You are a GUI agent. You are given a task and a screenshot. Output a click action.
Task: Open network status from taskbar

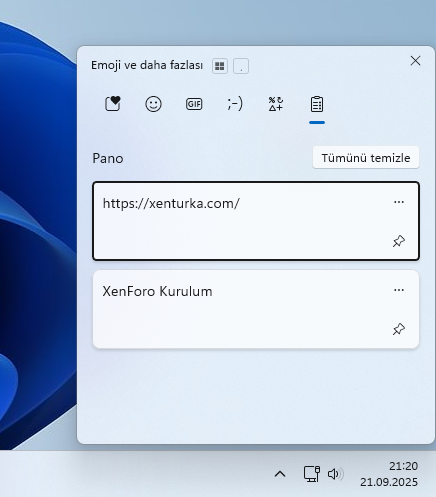point(312,474)
